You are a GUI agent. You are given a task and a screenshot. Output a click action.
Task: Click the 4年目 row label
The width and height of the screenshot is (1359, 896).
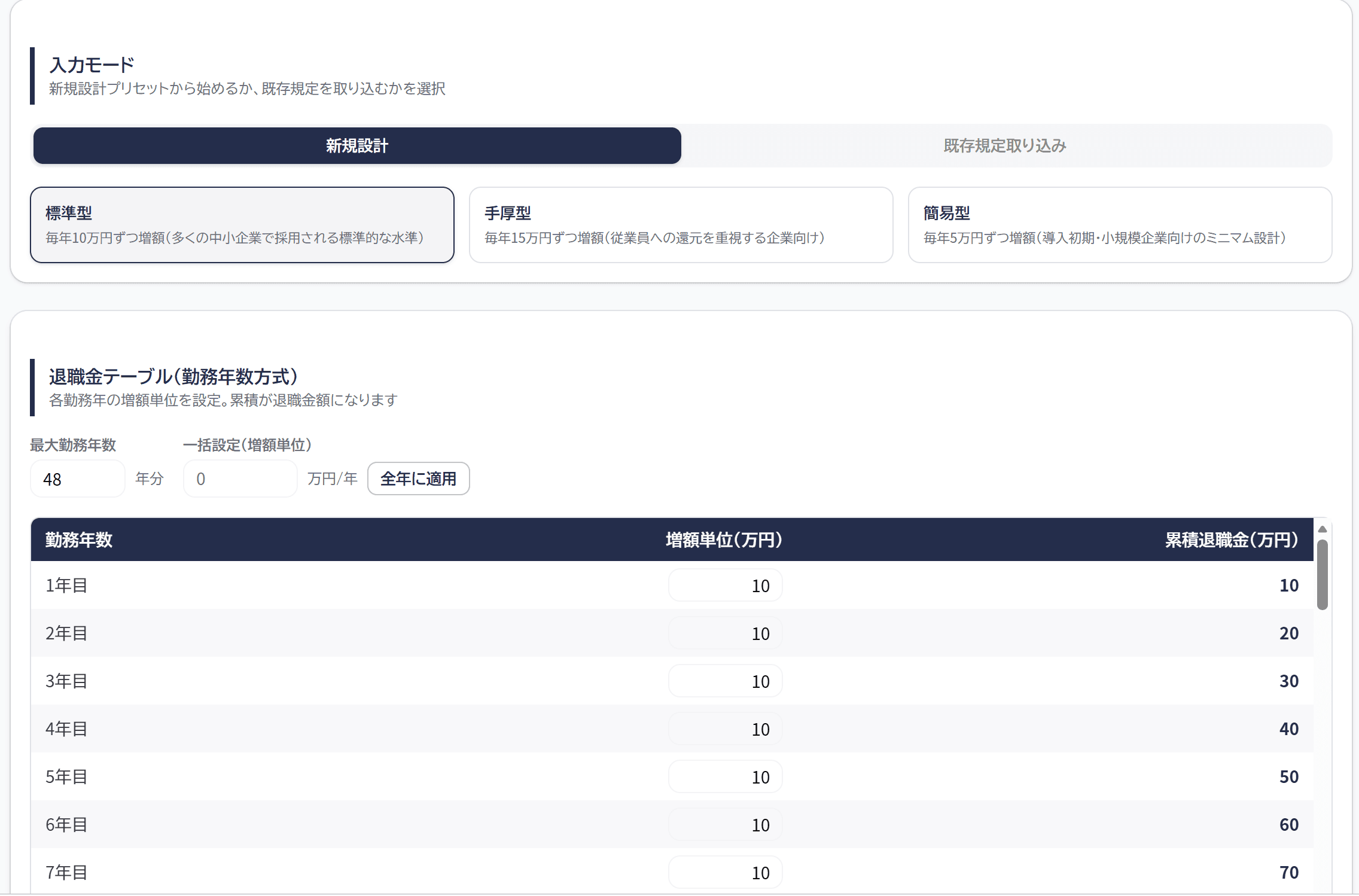66,729
